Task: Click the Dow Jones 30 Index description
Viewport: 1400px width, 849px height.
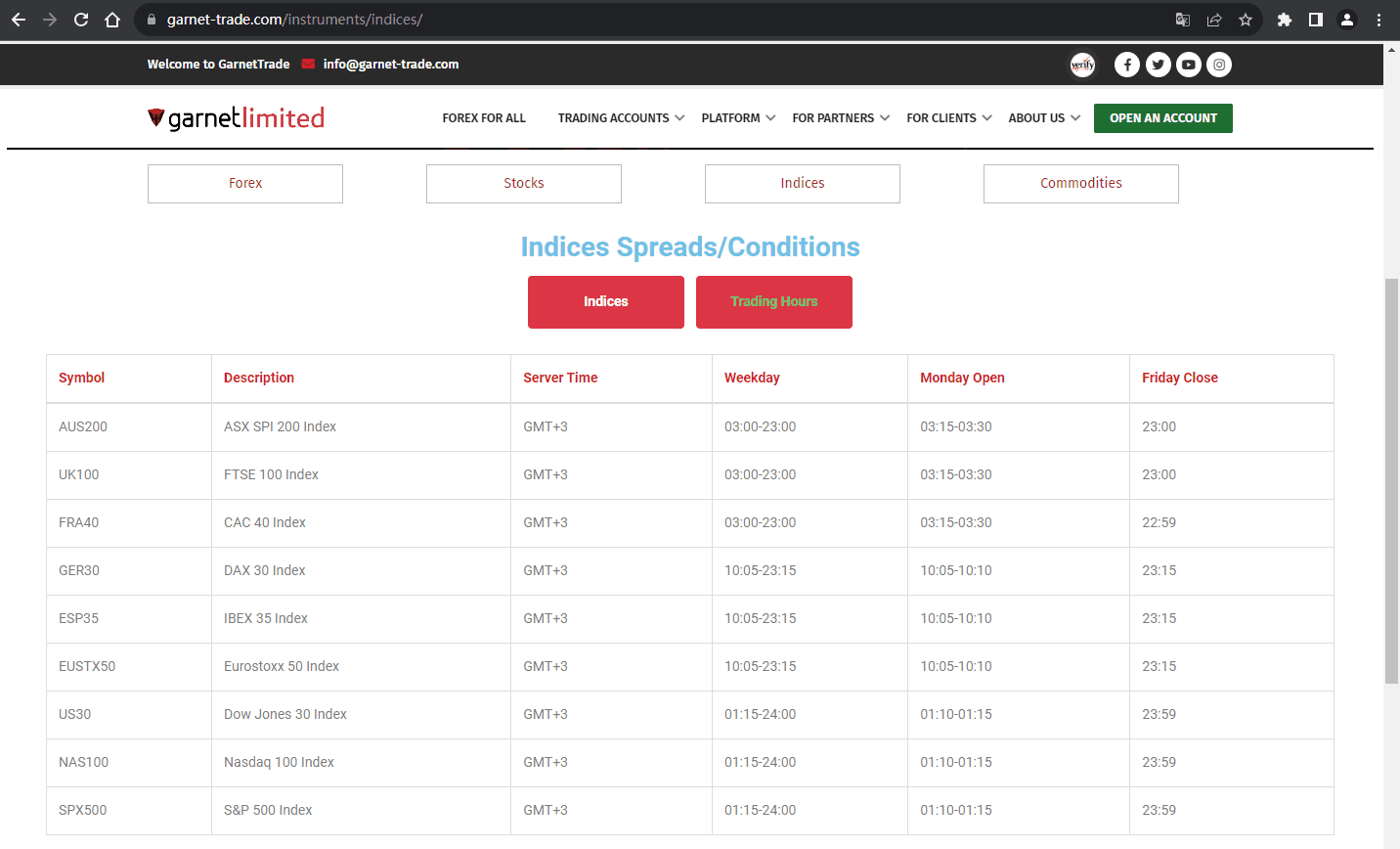Action: coord(285,714)
